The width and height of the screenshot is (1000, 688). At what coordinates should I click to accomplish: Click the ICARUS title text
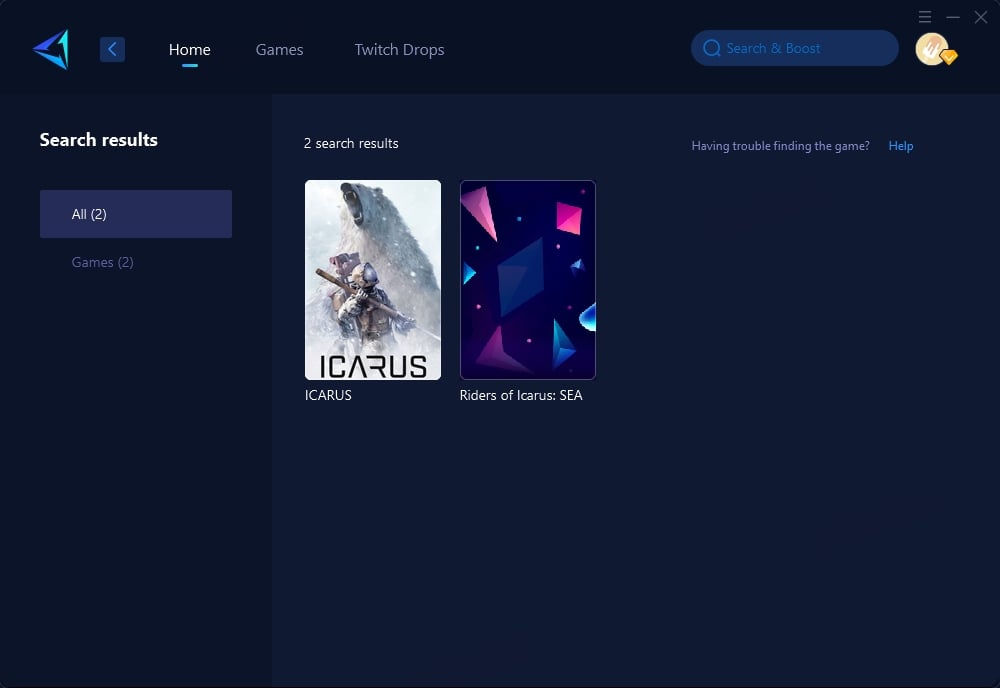[328, 395]
